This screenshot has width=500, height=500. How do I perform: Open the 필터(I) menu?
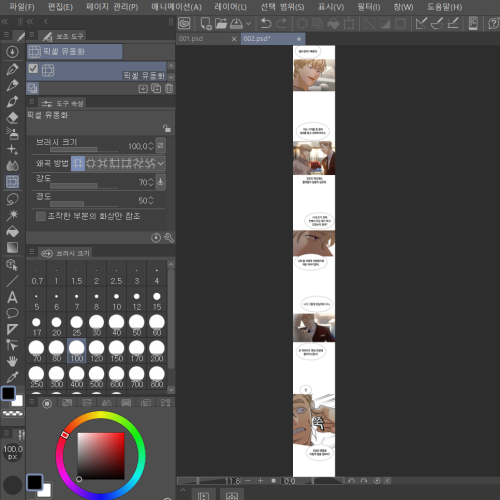click(369, 7)
